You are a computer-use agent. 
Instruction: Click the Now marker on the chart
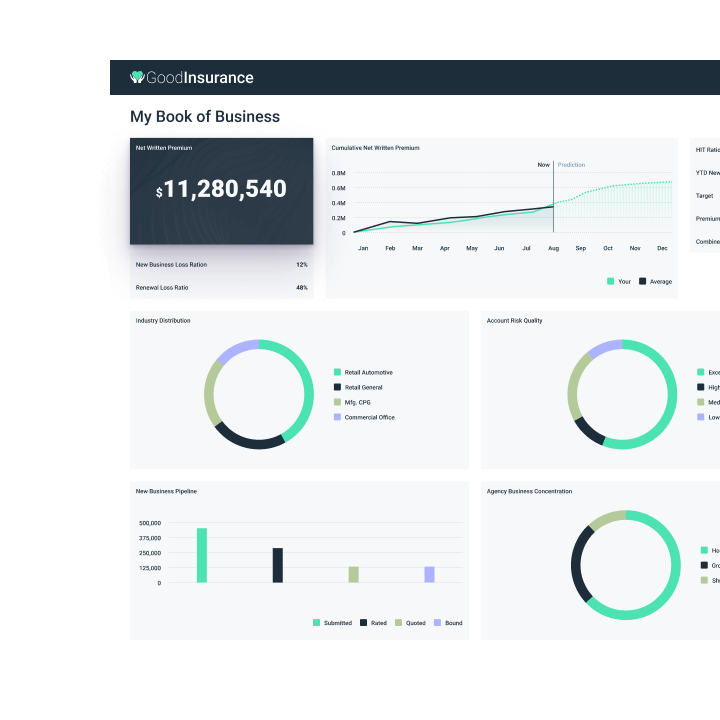[544, 164]
